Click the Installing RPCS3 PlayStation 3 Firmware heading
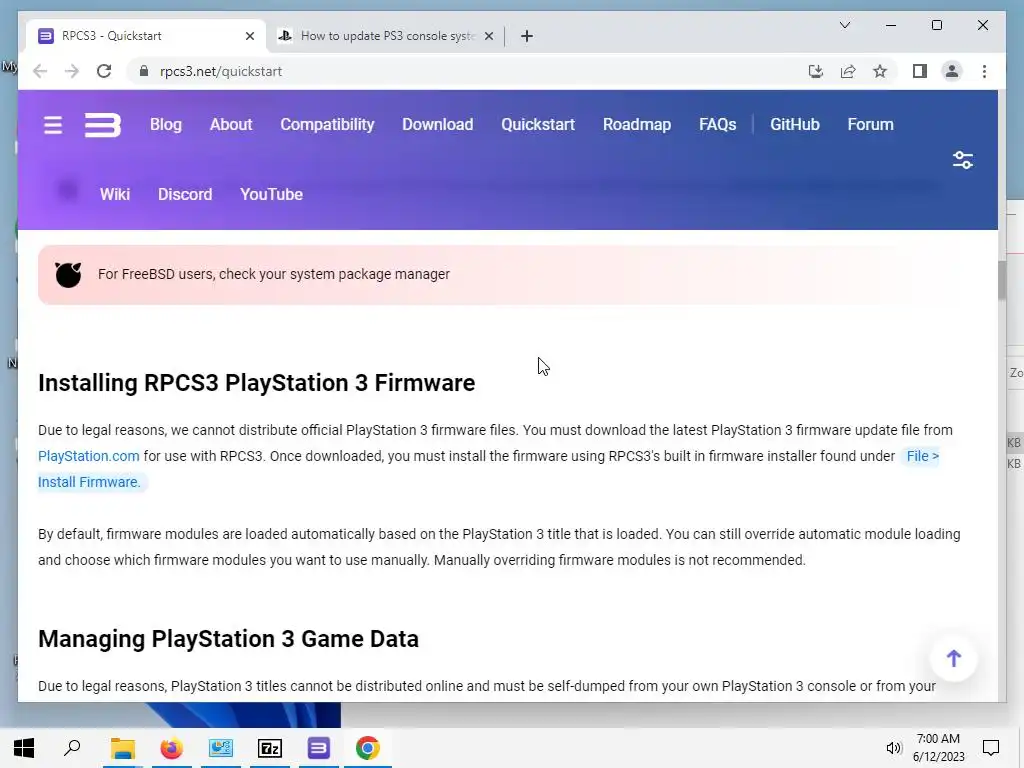Viewport: 1024px width, 768px height. pyautogui.click(x=257, y=383)
